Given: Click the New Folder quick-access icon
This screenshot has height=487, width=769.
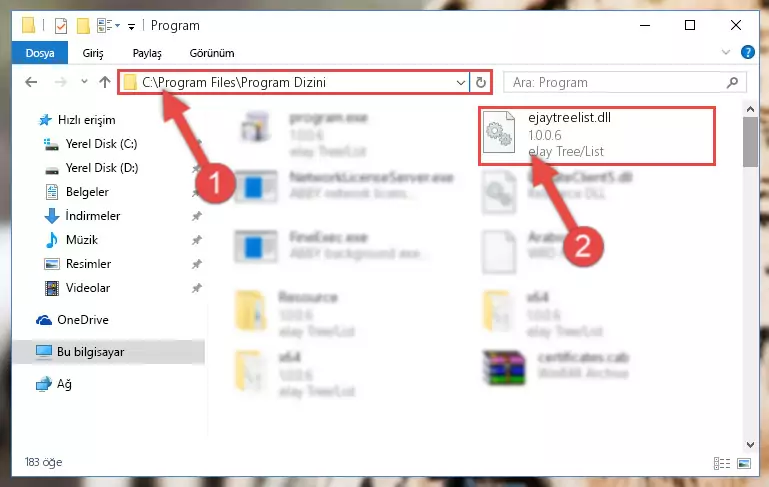Looking at the screenshot, I should click(83, 26).
